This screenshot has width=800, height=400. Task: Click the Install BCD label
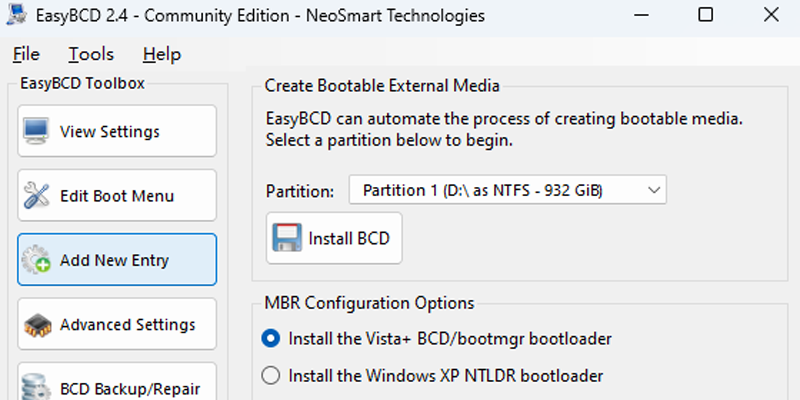pyautogui.click(x=349, y=238)
